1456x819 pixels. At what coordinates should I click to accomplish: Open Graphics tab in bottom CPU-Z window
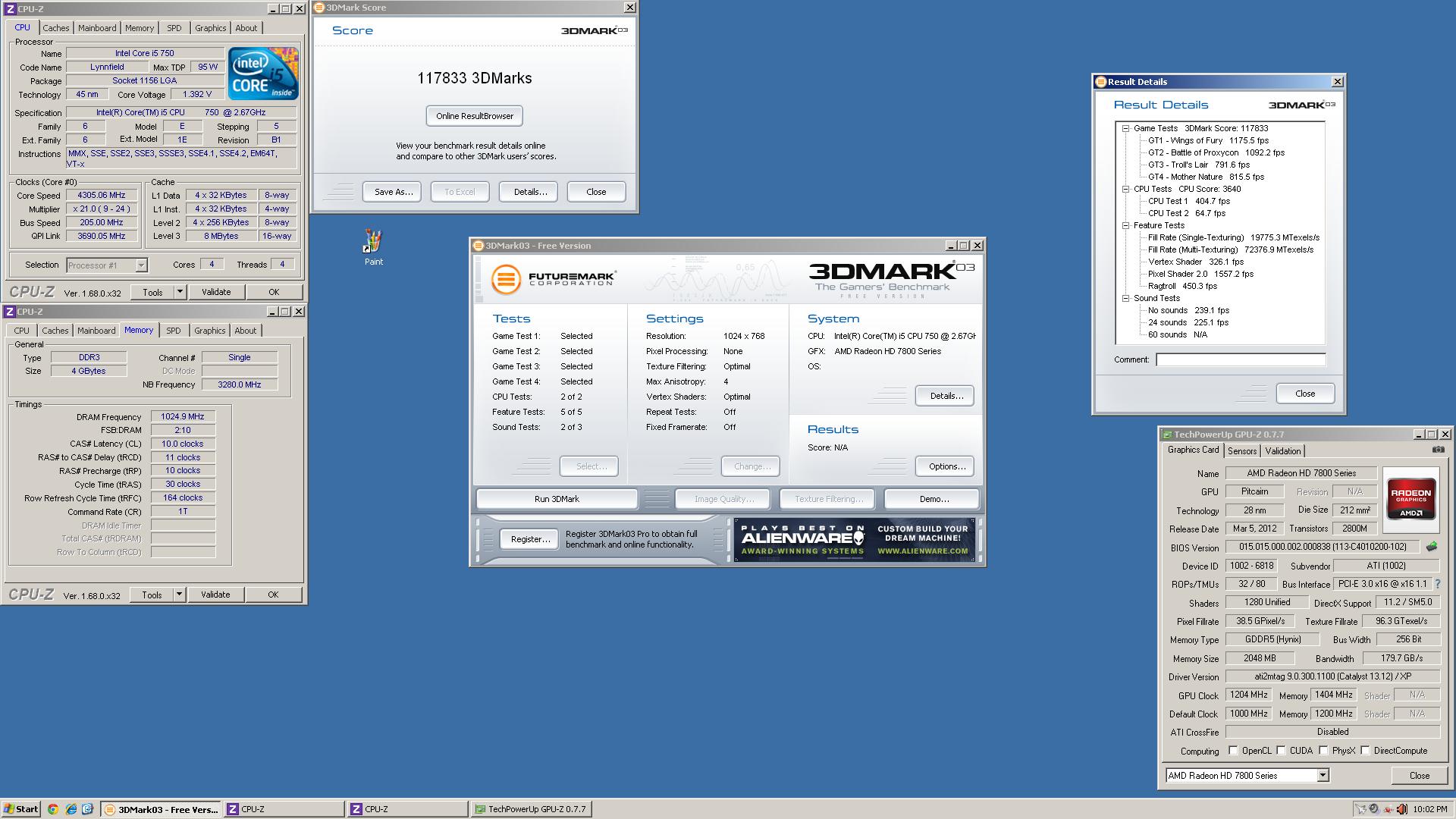pyautogui.click(x=209, y=331)
